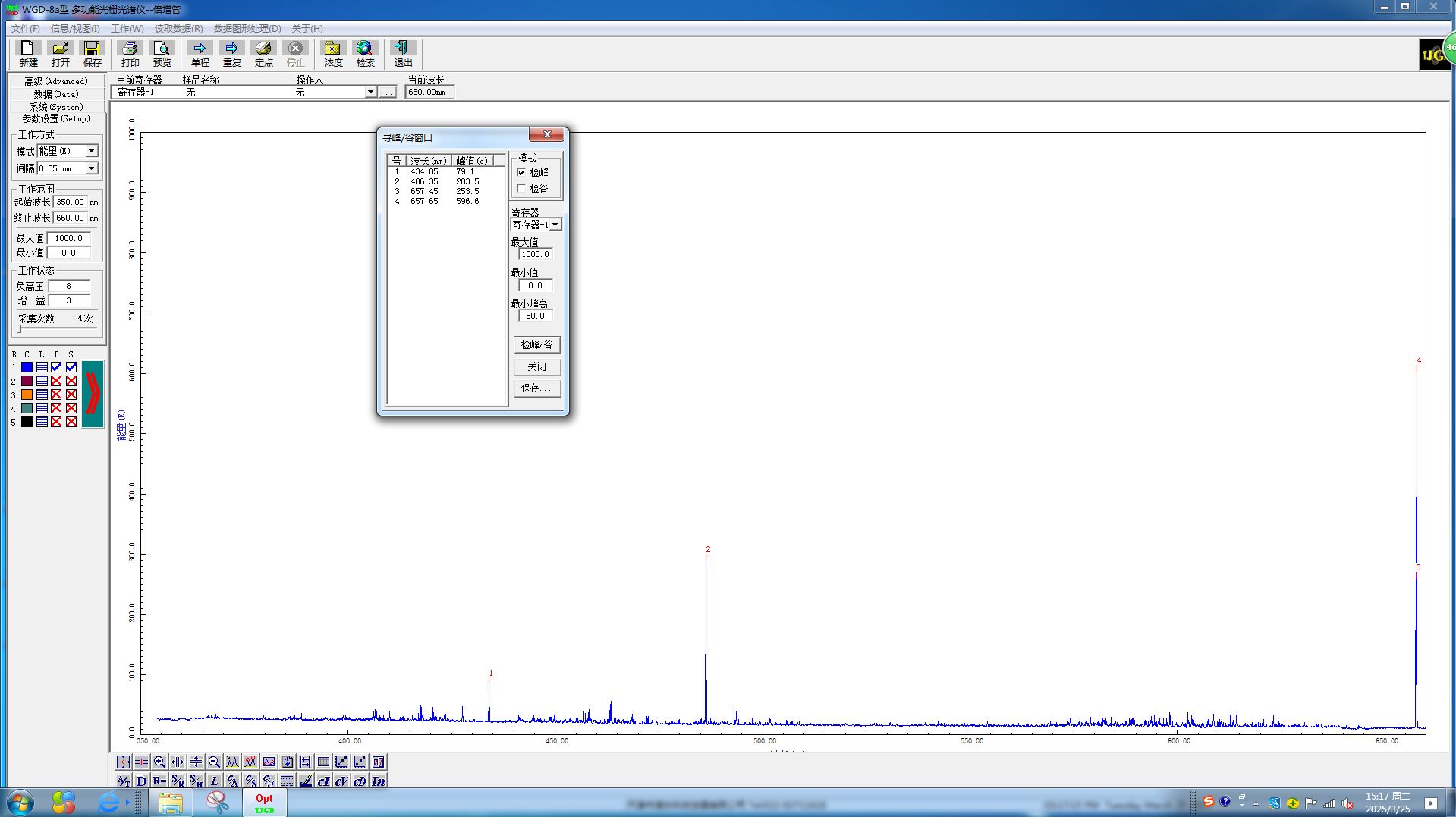Click the cI tool icon
The height and width of the screenshot is (817, 1456).
click(323, 781)
